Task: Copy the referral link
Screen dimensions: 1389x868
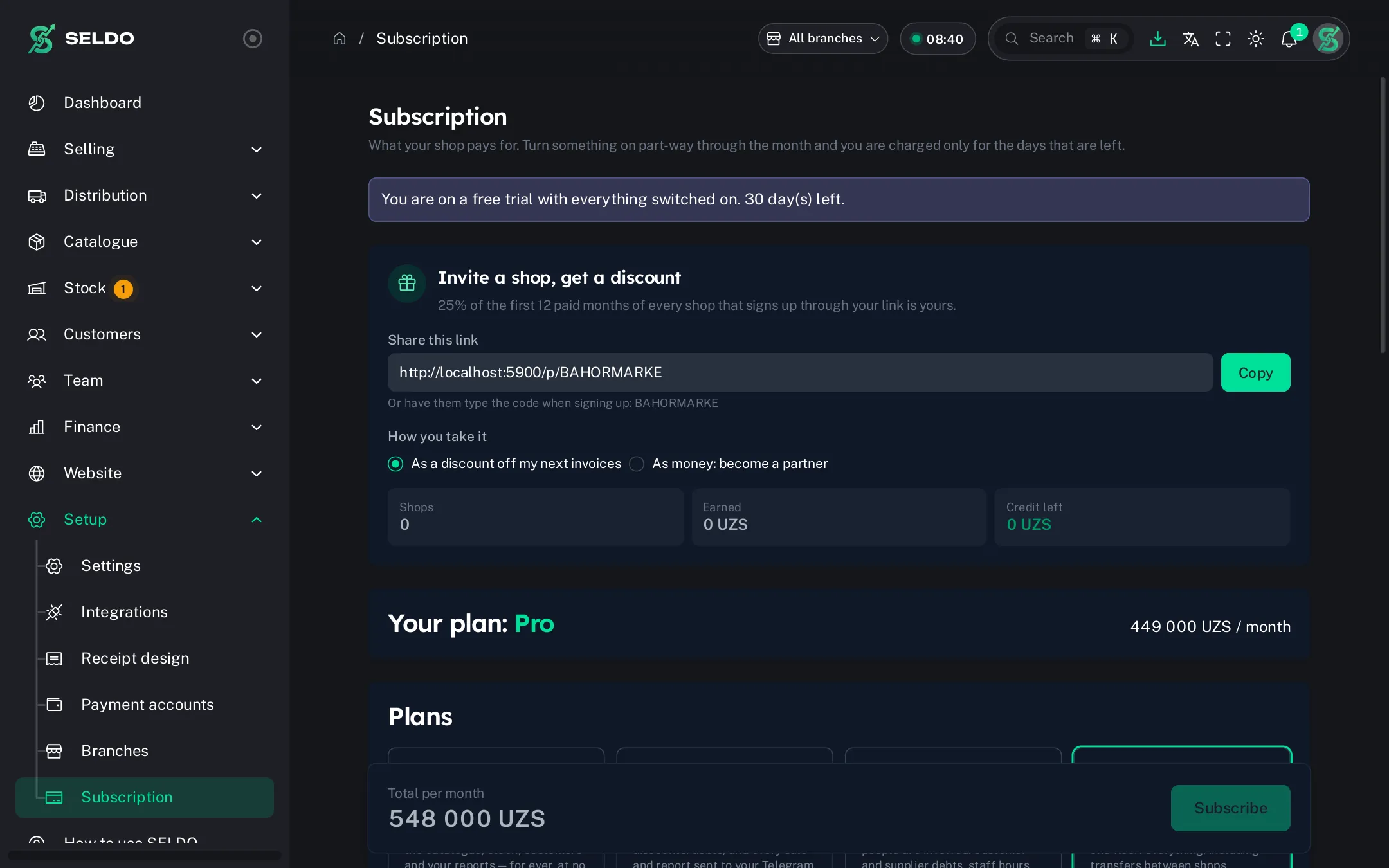Action: [x=1255, y=372]
